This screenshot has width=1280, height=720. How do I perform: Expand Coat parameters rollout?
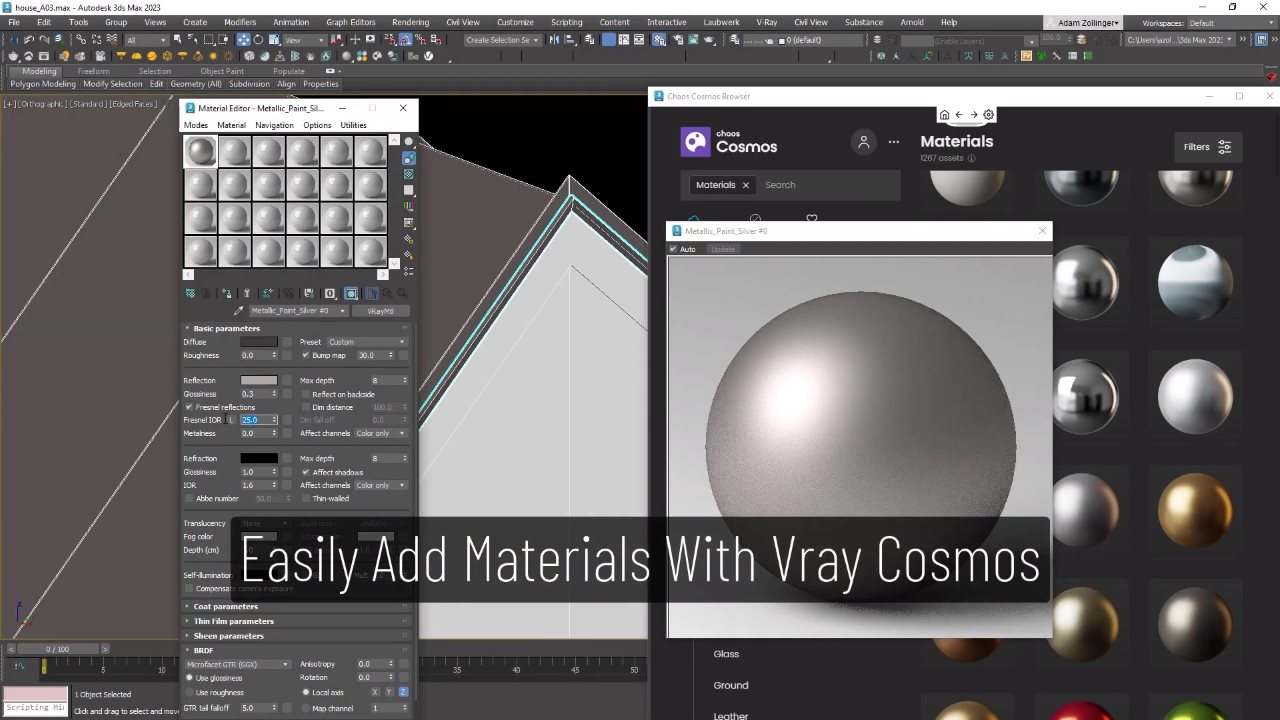click(x=226, y=606)
